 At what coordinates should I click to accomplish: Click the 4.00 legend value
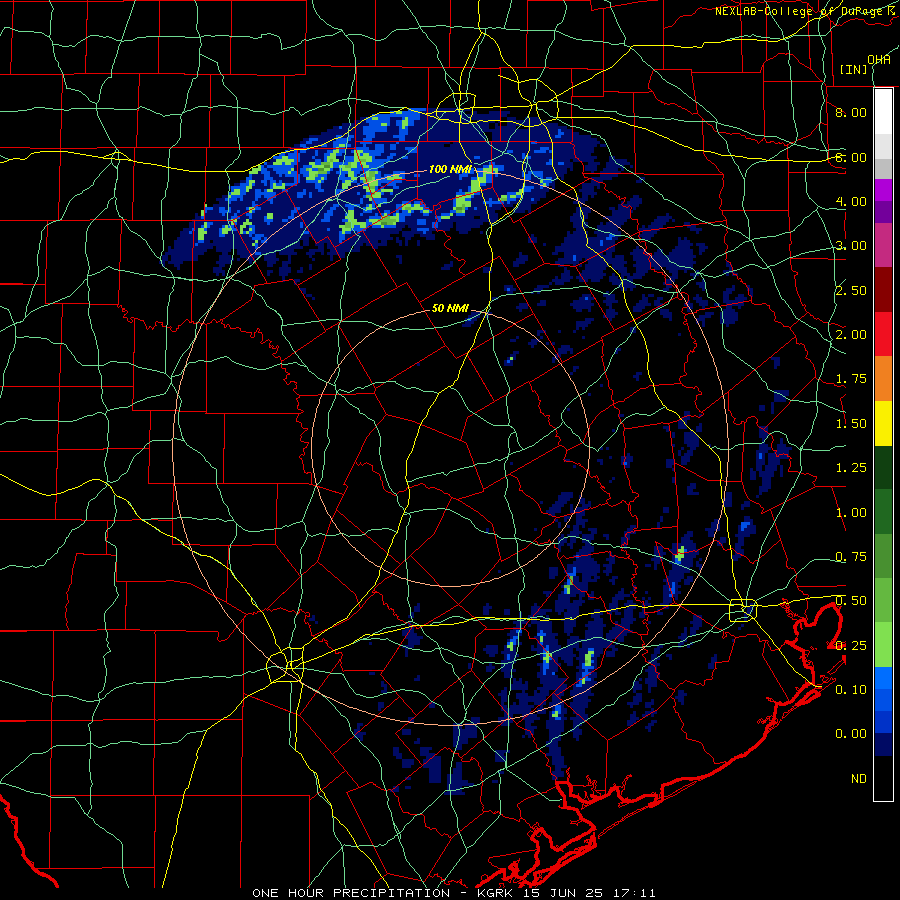(851, 201)
